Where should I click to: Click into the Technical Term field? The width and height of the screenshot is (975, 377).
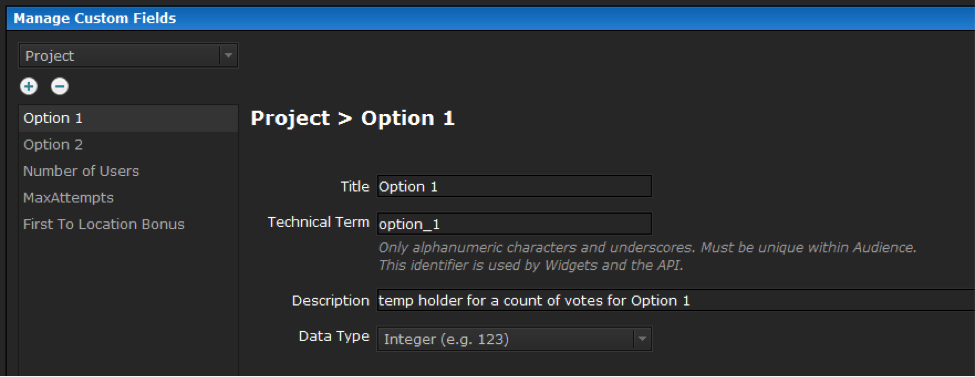pyautogui.click(x=514, y=223)
